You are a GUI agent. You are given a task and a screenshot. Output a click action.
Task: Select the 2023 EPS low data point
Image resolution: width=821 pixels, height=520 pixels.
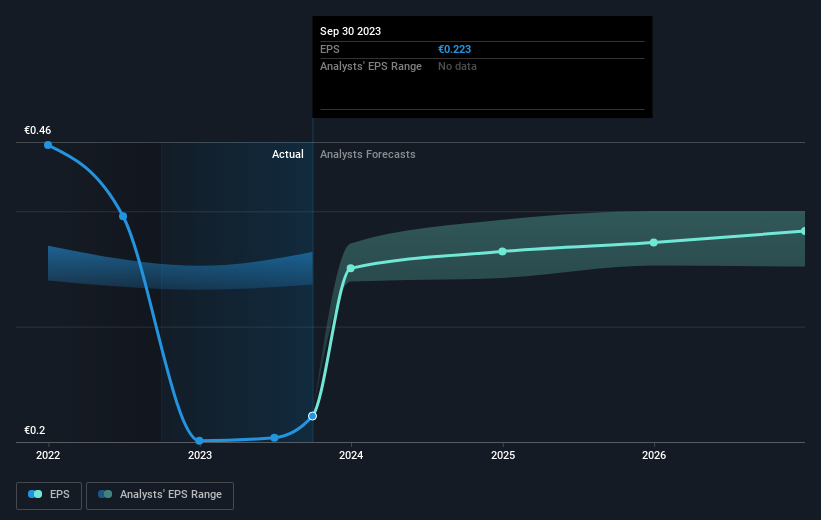pyautogui.click(x=199, y=441)
